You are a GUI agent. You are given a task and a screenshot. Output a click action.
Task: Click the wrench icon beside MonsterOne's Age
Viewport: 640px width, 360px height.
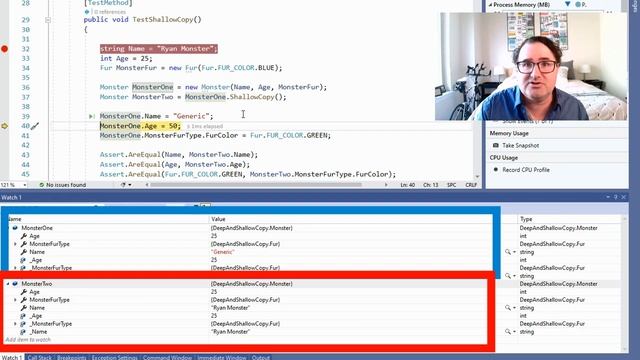point(24,236)
